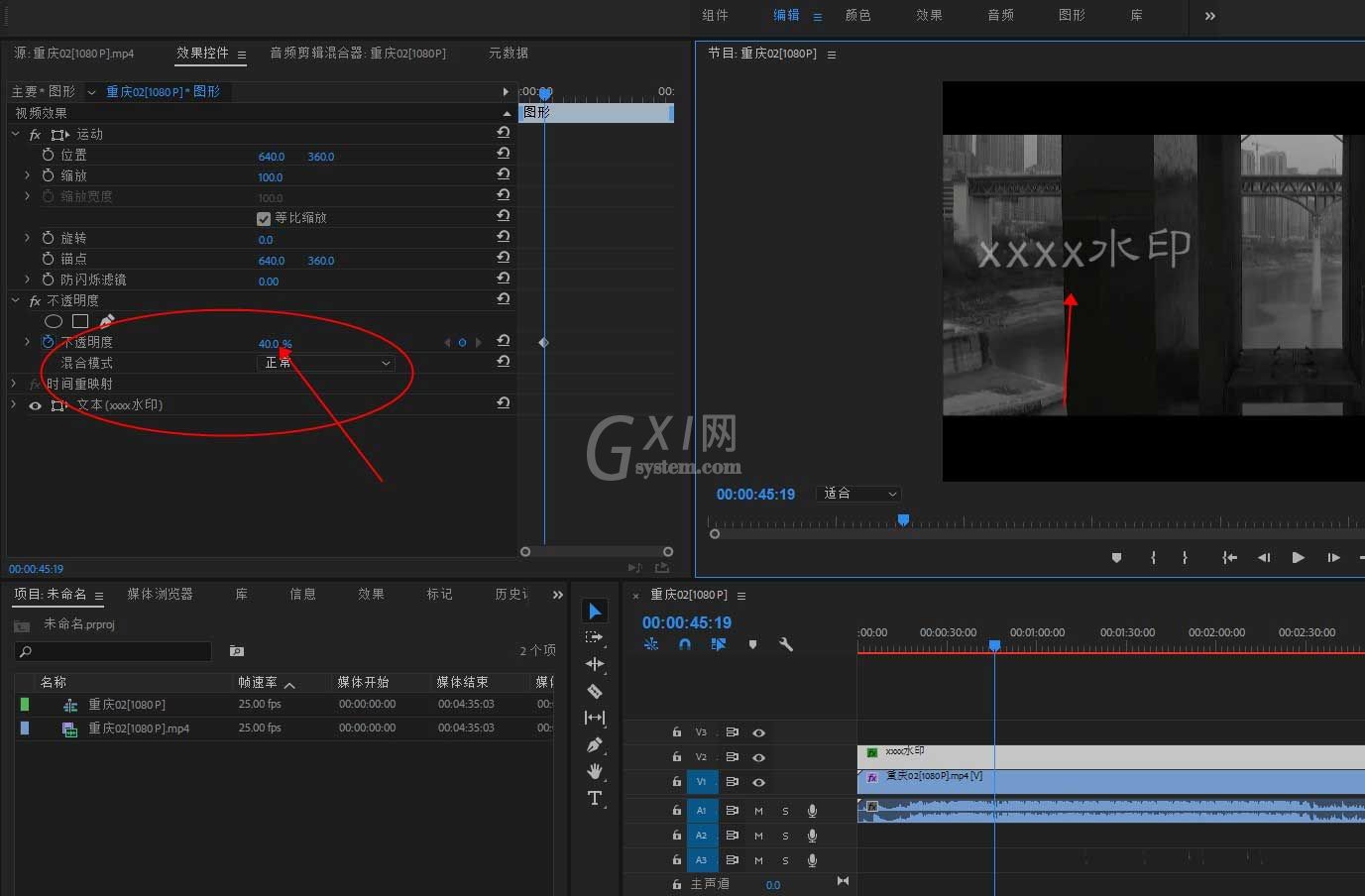Toggle snap in timeline magnet icon
Screen dimensions: 1365x896
point(684,644)
